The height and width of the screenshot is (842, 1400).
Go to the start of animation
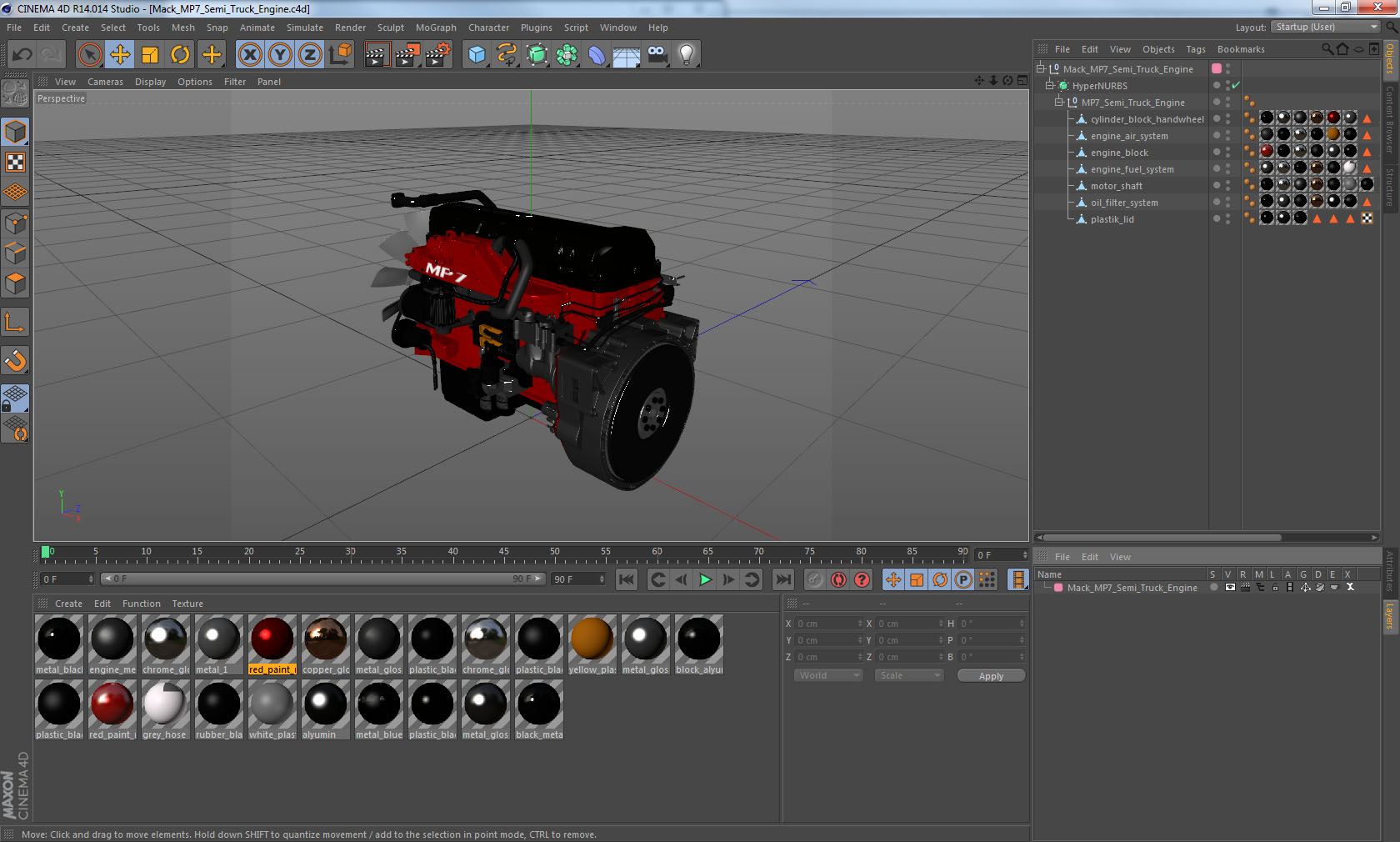627,579
